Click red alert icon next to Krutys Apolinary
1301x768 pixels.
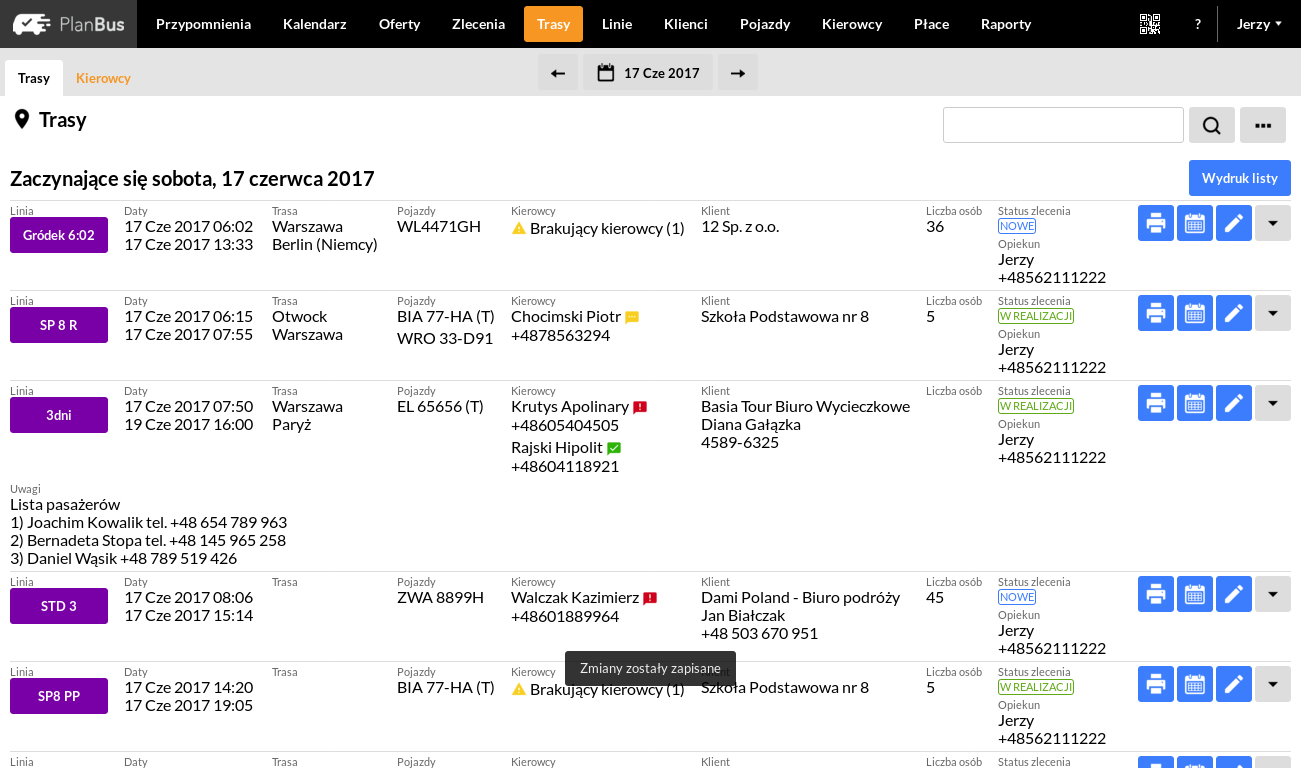[x=640, y=407]
